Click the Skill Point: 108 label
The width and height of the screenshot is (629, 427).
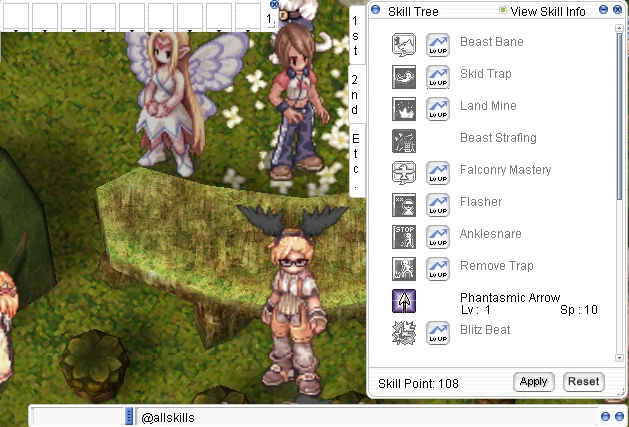[418, 384]
